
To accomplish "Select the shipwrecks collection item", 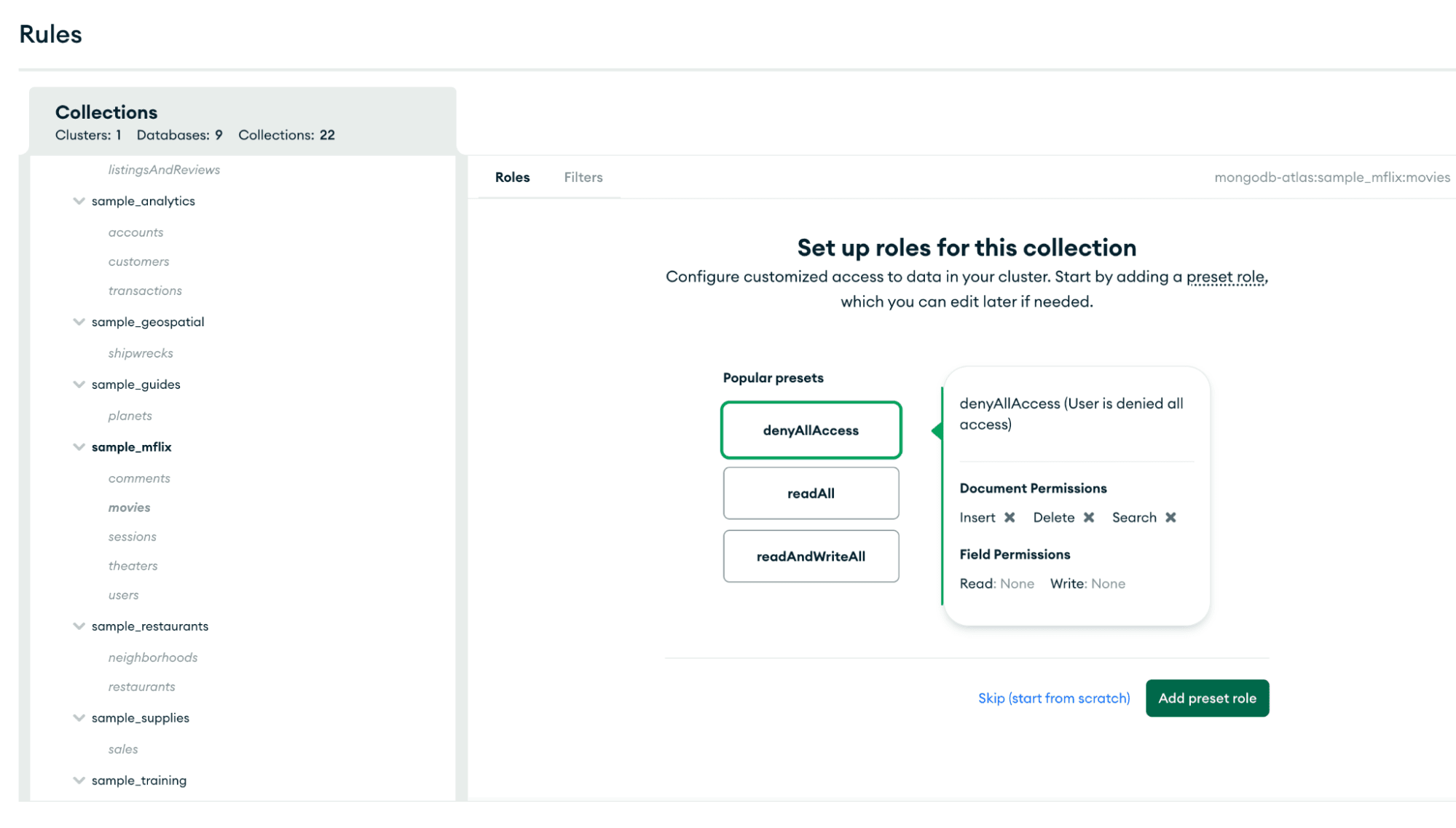I will [140, 352].
